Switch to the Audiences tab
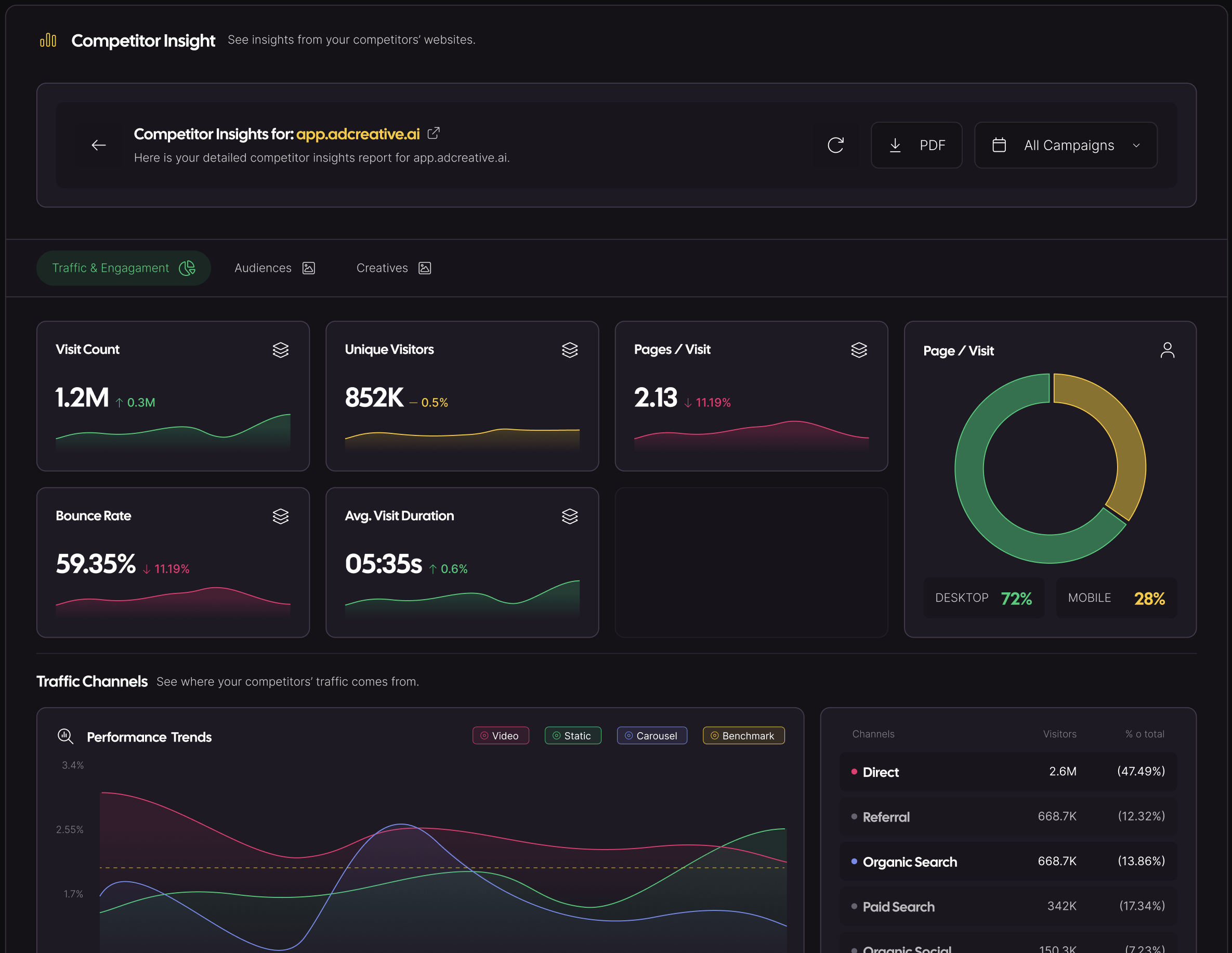 pos(274,268)
